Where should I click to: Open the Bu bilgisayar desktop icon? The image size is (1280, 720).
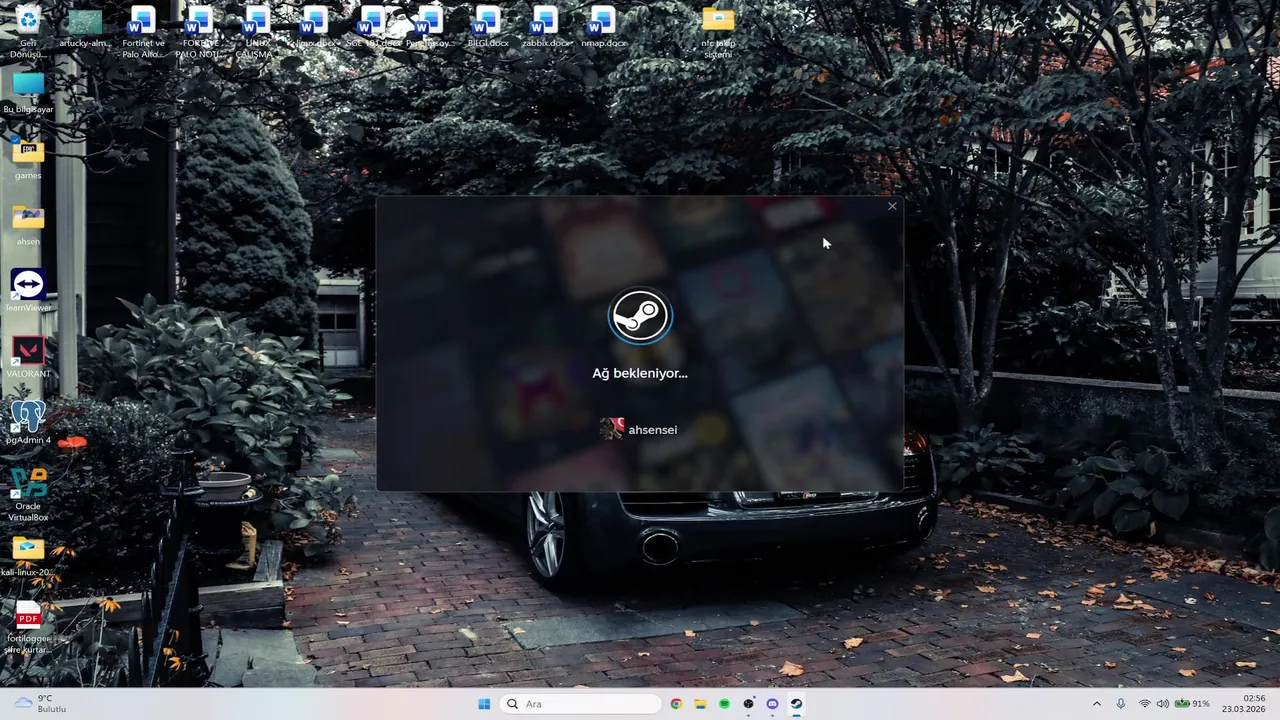pos(28,93)
